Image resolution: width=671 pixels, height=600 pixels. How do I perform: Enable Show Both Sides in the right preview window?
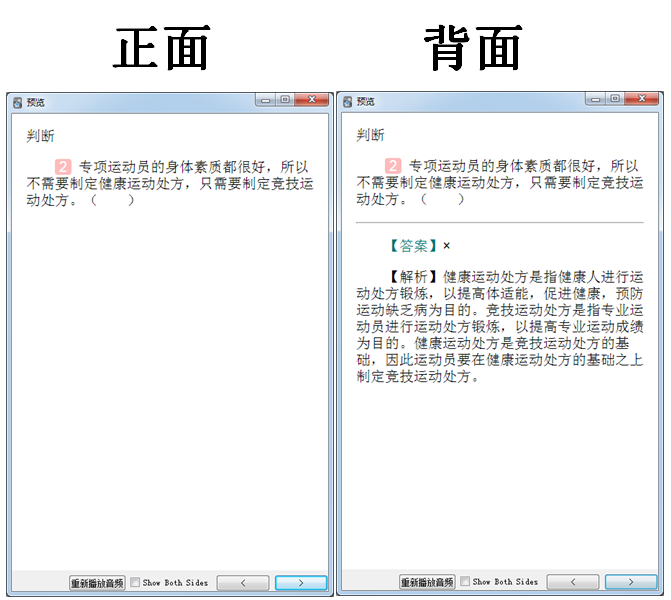[465, 581]
